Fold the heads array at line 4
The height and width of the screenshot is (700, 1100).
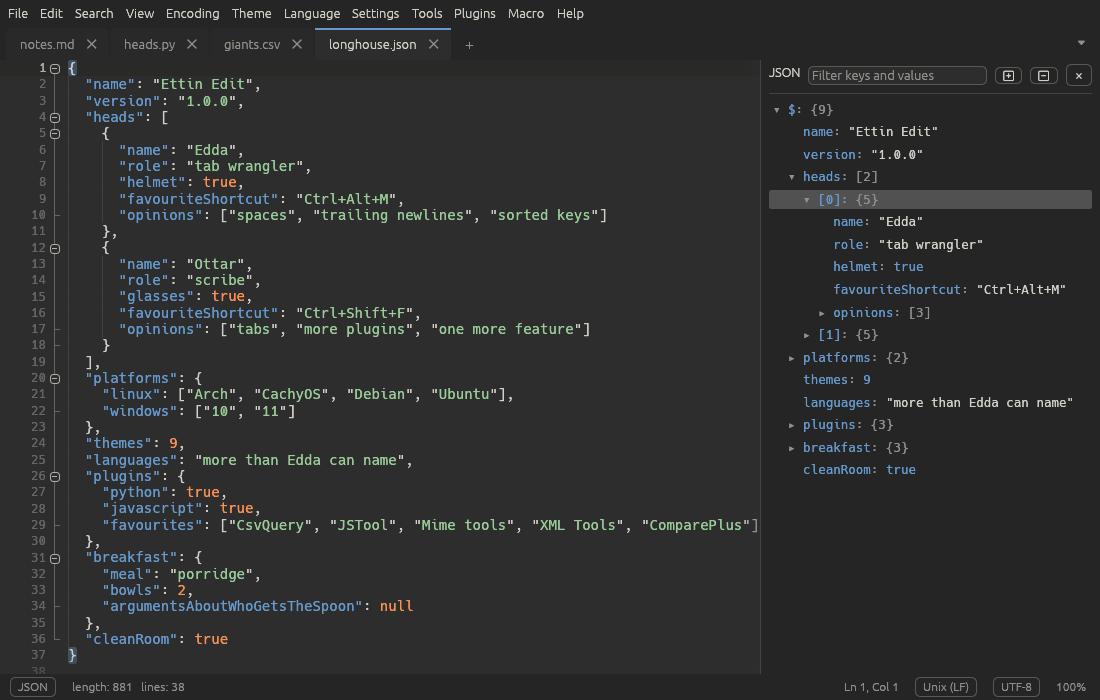55,118
